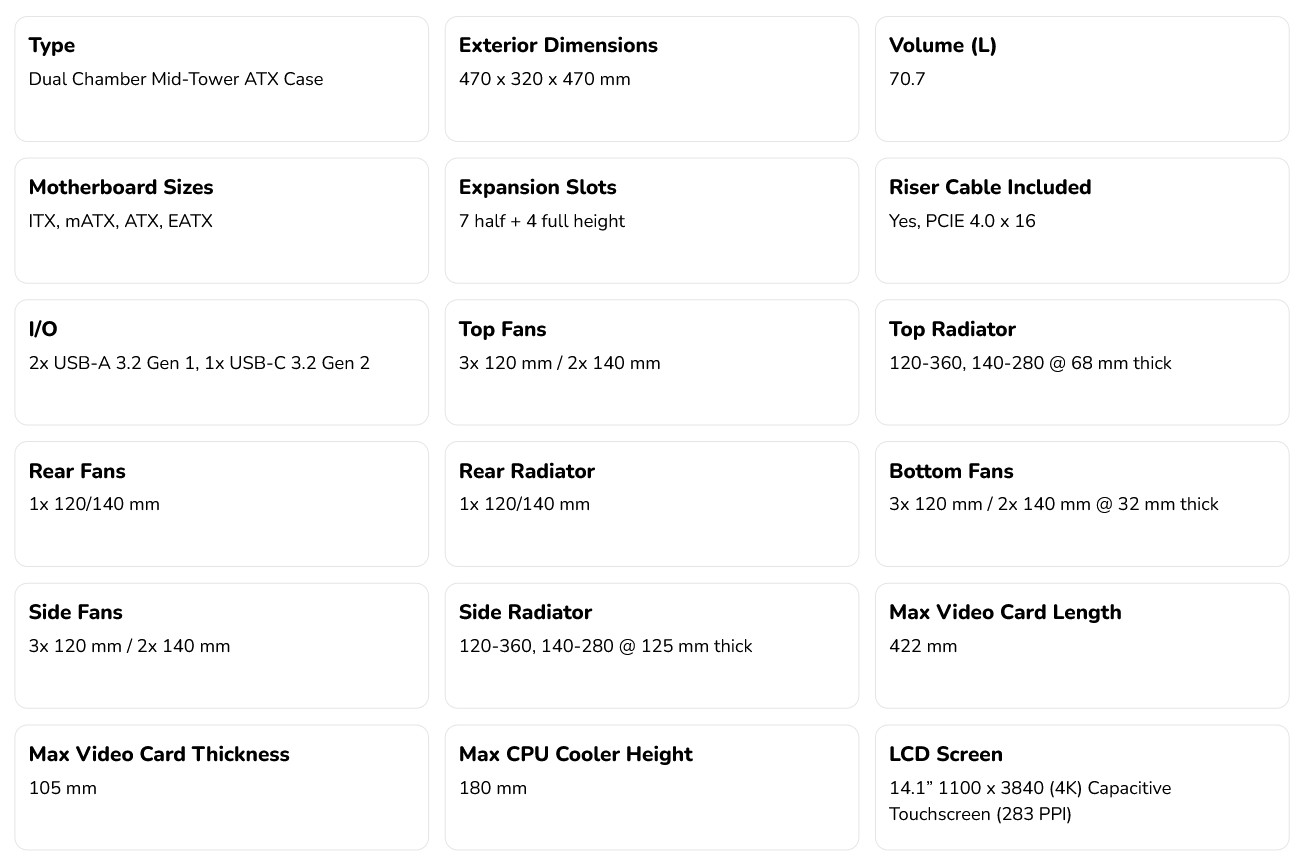The height and width of the screenshot is (856, 1307).
Task: Select the Max Video Card Thickness card
Action: [x=222, y=788]
